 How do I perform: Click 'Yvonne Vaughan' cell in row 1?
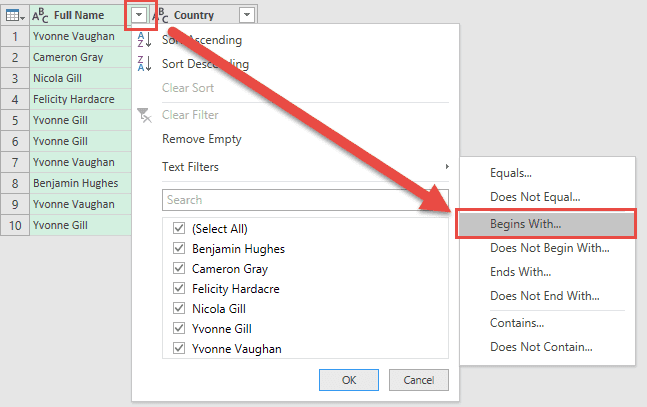[x=80, y=36]
